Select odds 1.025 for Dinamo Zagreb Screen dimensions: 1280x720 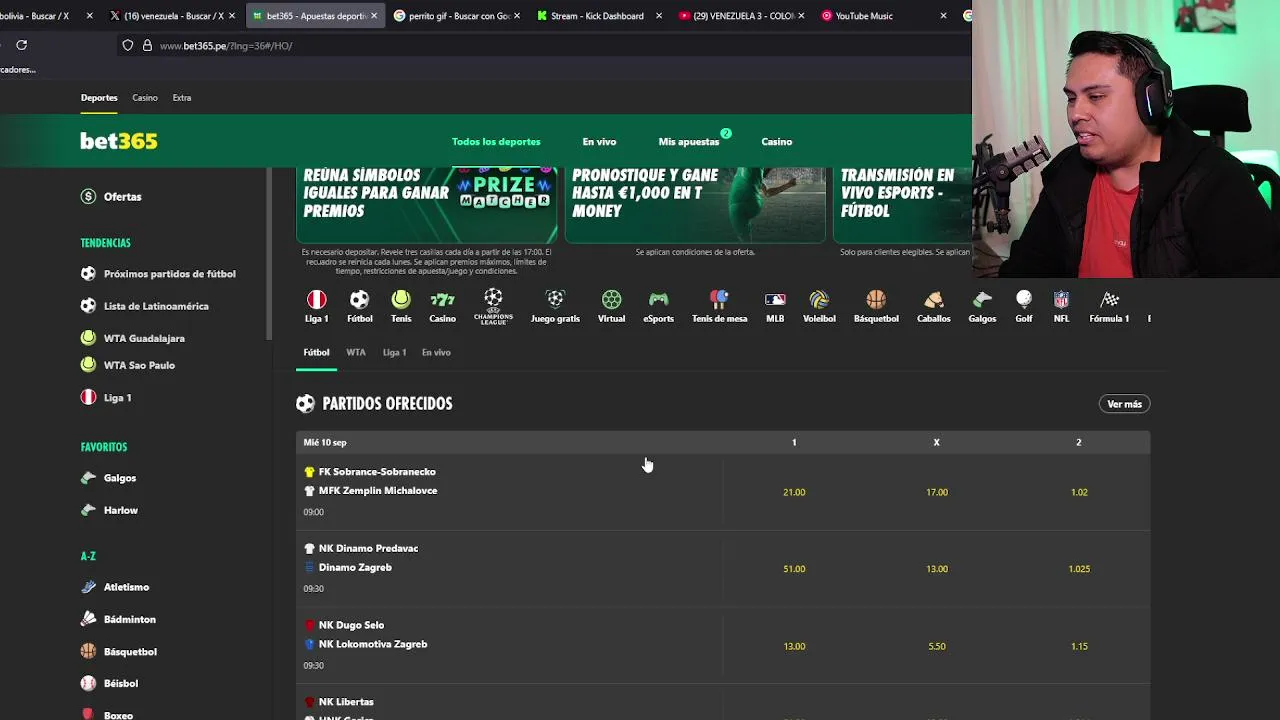tap(1079, 569)
